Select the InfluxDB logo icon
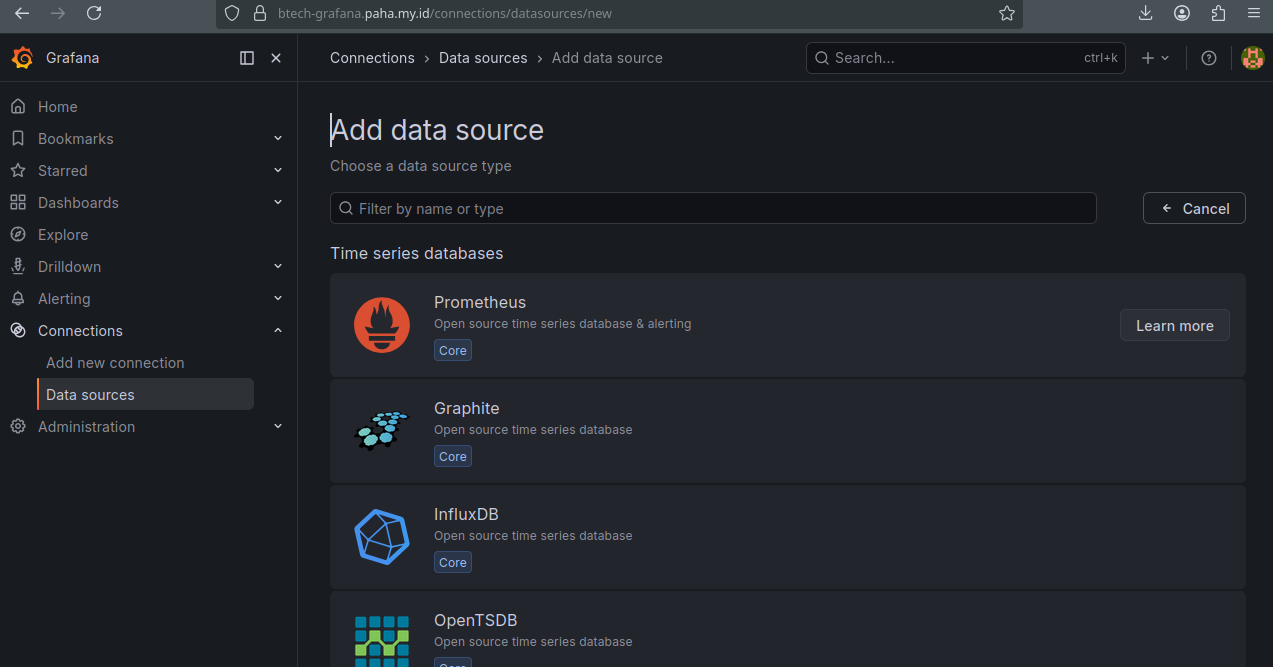Viewport: 1273px width, 667px height. 382,537
